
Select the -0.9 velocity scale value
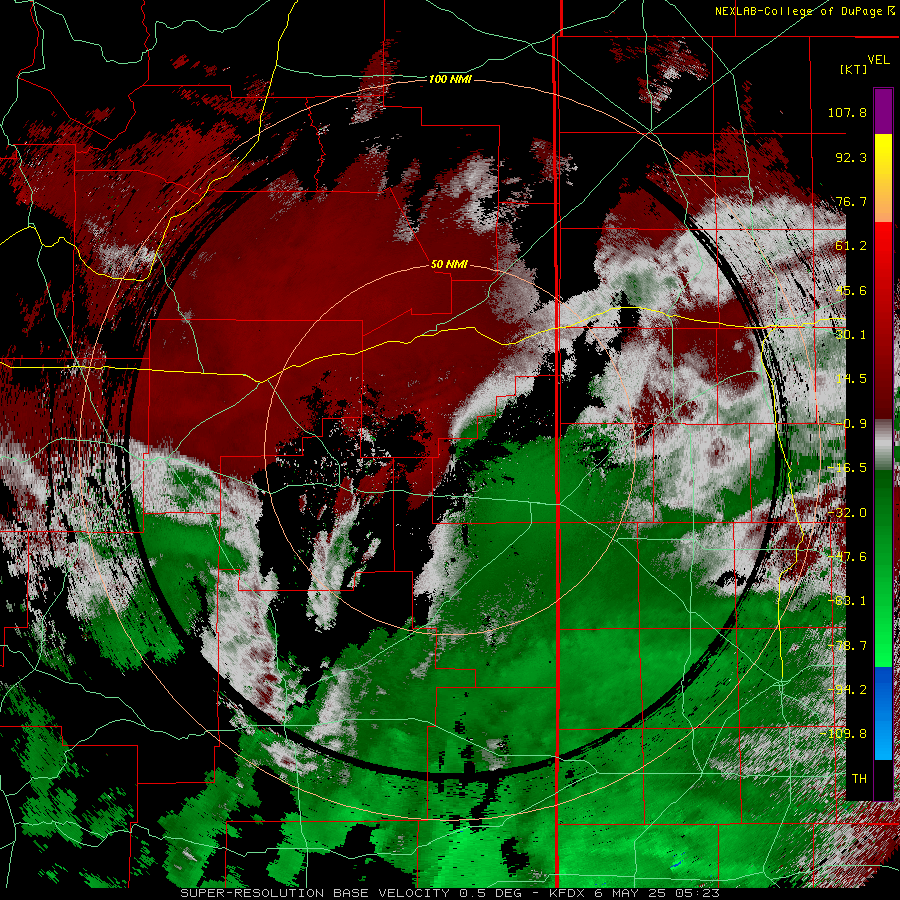click(x=851, y=424)
